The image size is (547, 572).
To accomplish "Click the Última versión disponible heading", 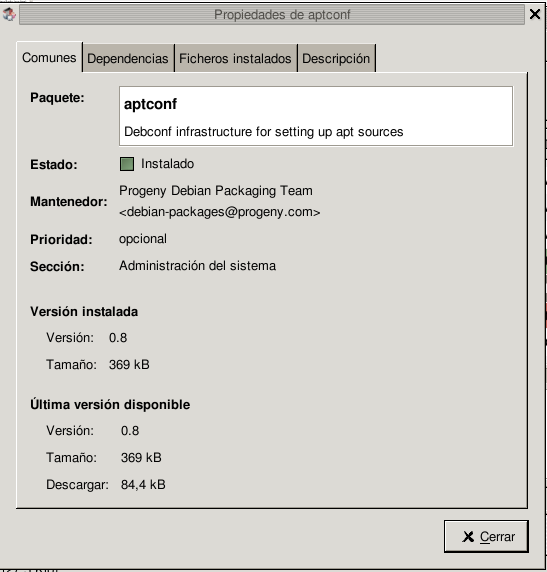I will (x=110, y=404).
